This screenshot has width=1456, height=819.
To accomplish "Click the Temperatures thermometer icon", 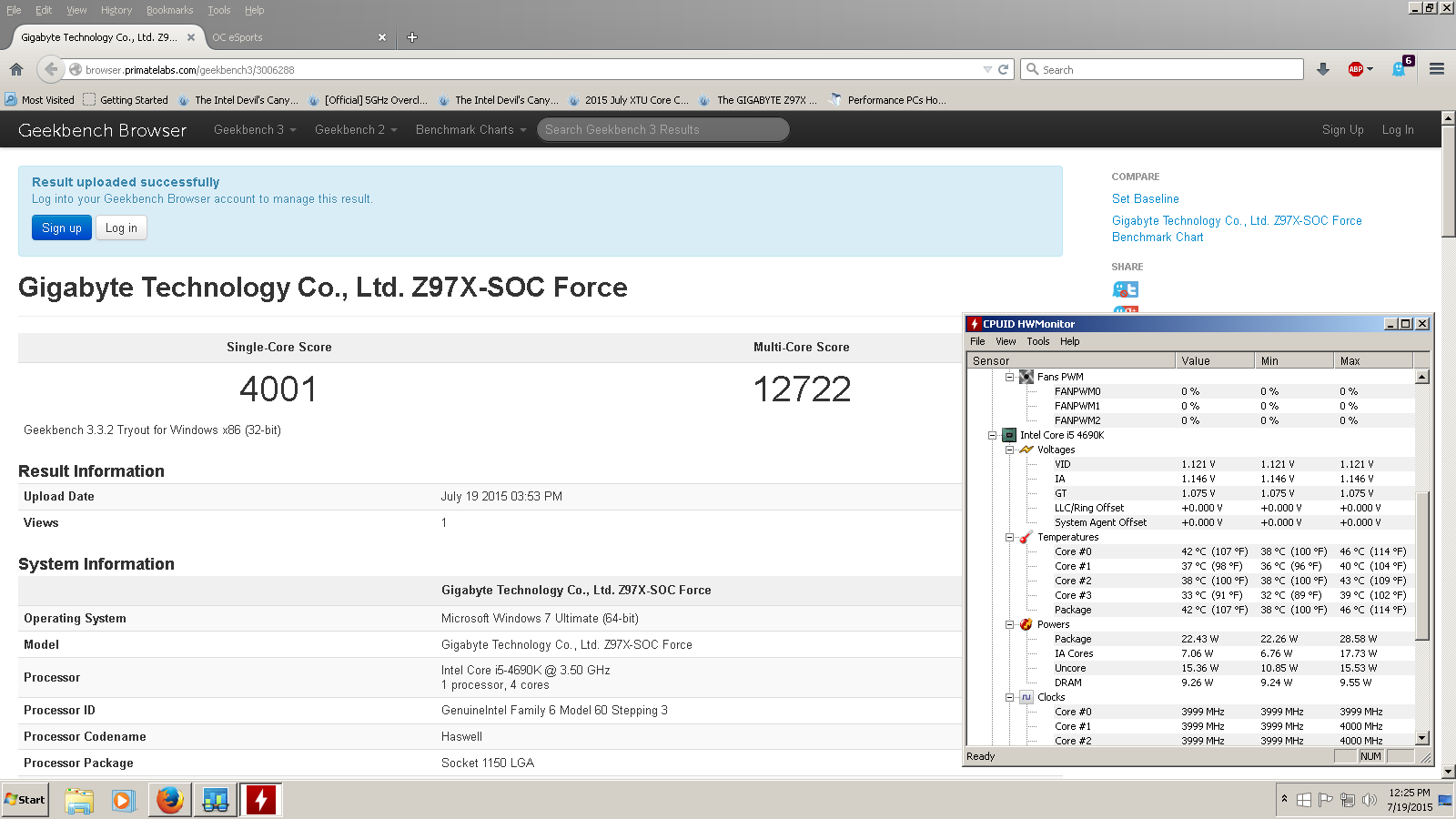I will tap(1026, 537).
